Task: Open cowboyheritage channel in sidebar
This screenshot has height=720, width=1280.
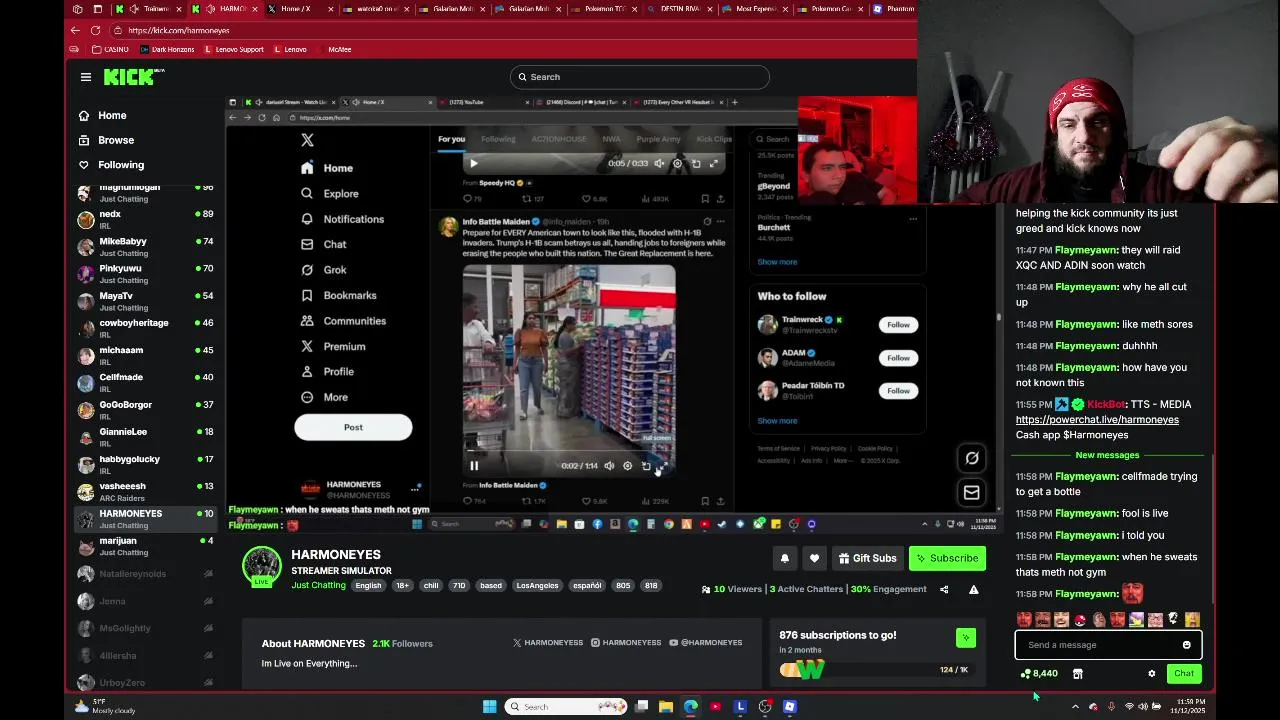Action: click(x=146, y=328)
